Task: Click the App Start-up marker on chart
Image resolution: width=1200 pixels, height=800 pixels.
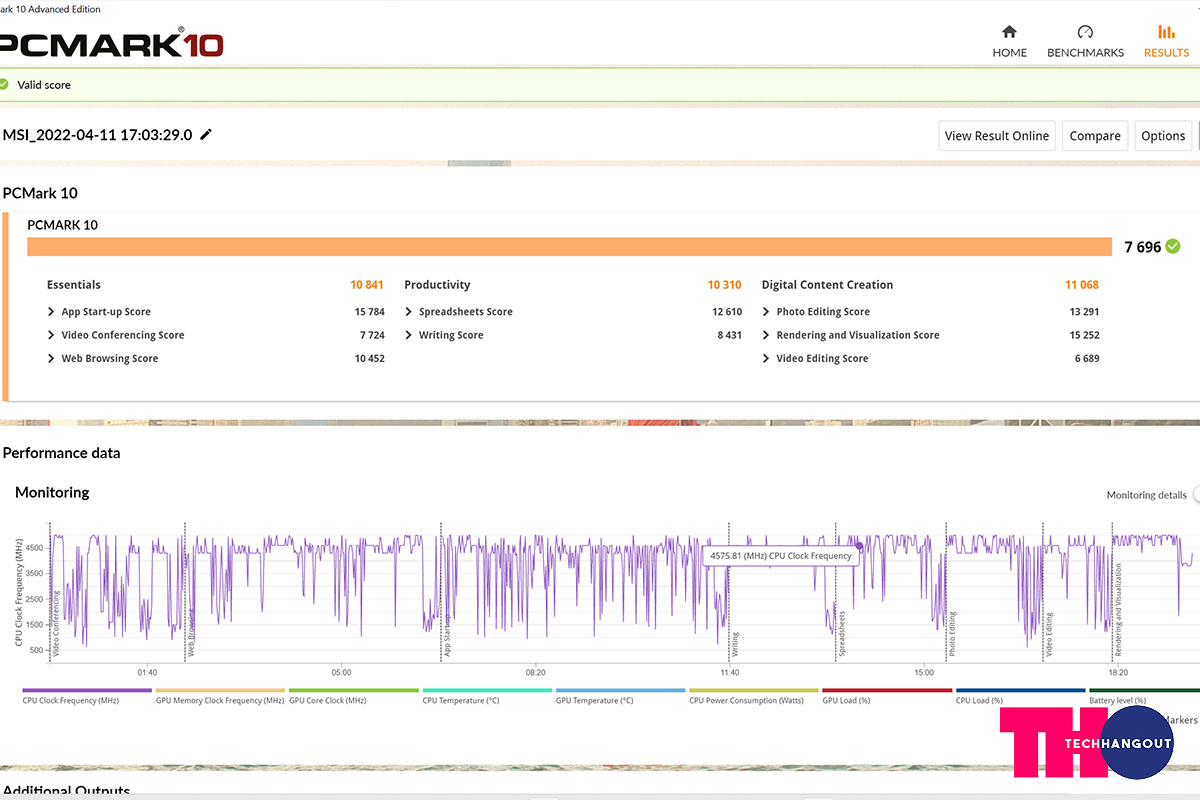Action: [x=447, y=637]
